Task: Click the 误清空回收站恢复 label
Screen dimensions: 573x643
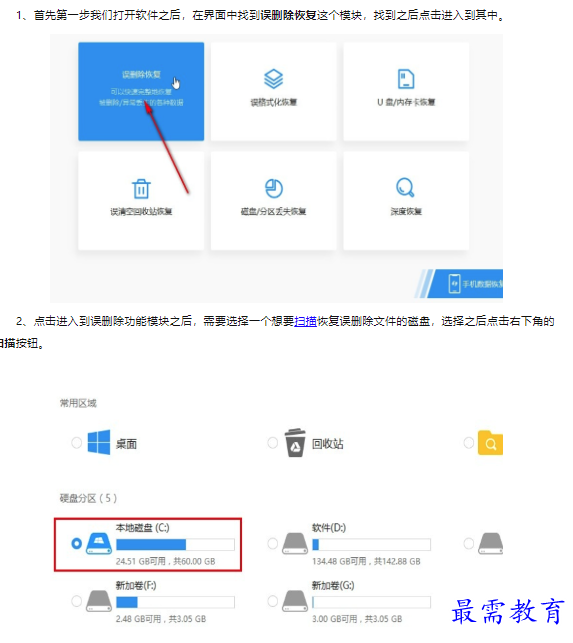Action: pos(141,212)
